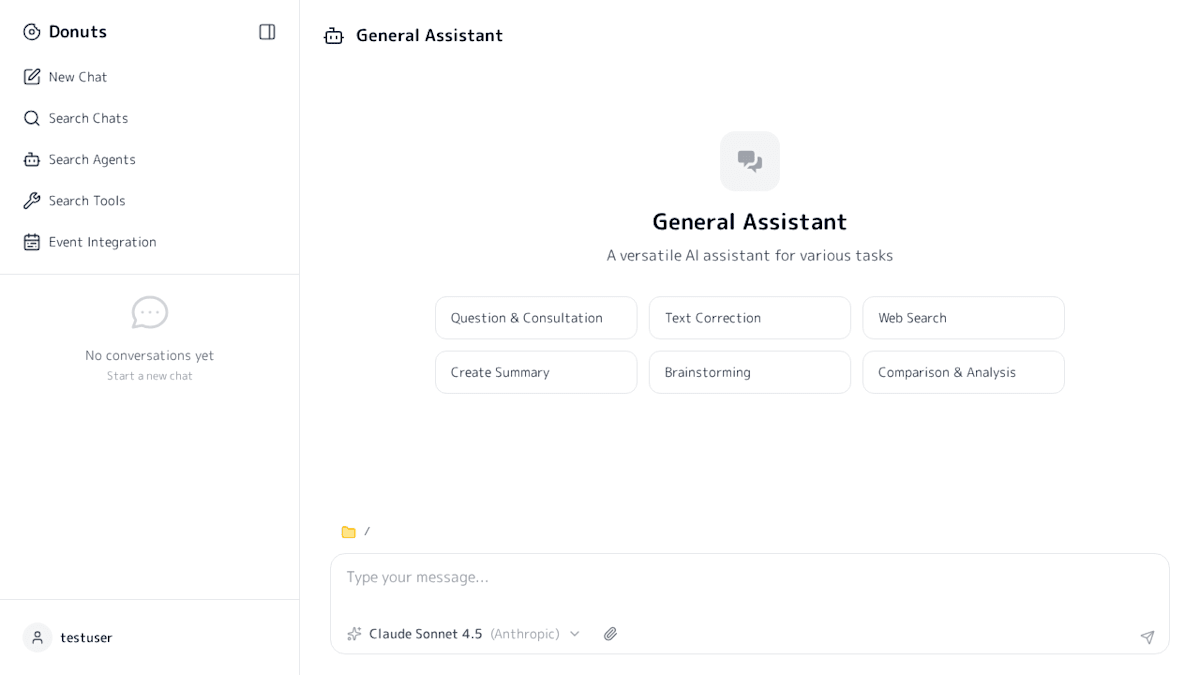Open the Claude Sonnet 4.5 model dropdown
Viewport: 1200px width, 675px height.
pos(464,634)
